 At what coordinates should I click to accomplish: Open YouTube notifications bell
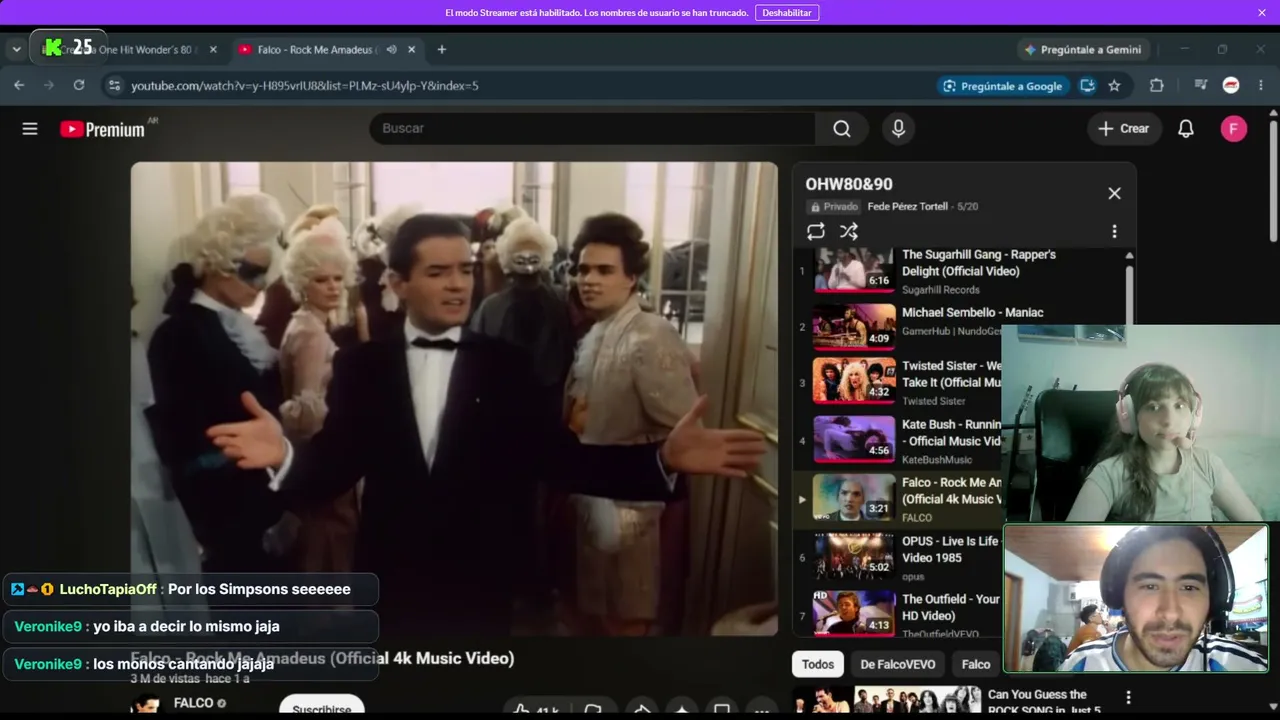coord(1185,129)
